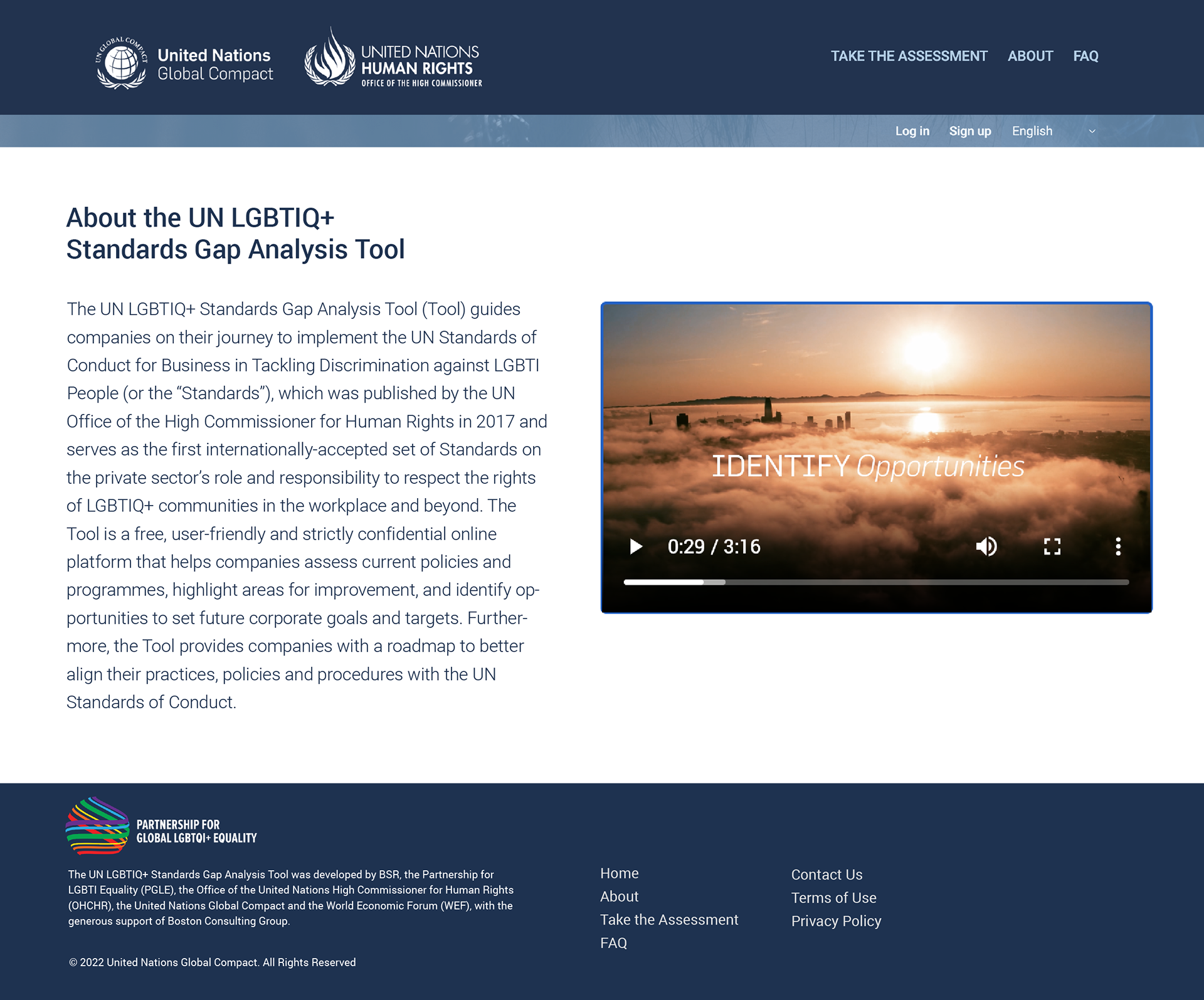Go to About in the top navigation
Screen dimensions: 1204x1000
pyautogui.click(x=1030, y=56)
